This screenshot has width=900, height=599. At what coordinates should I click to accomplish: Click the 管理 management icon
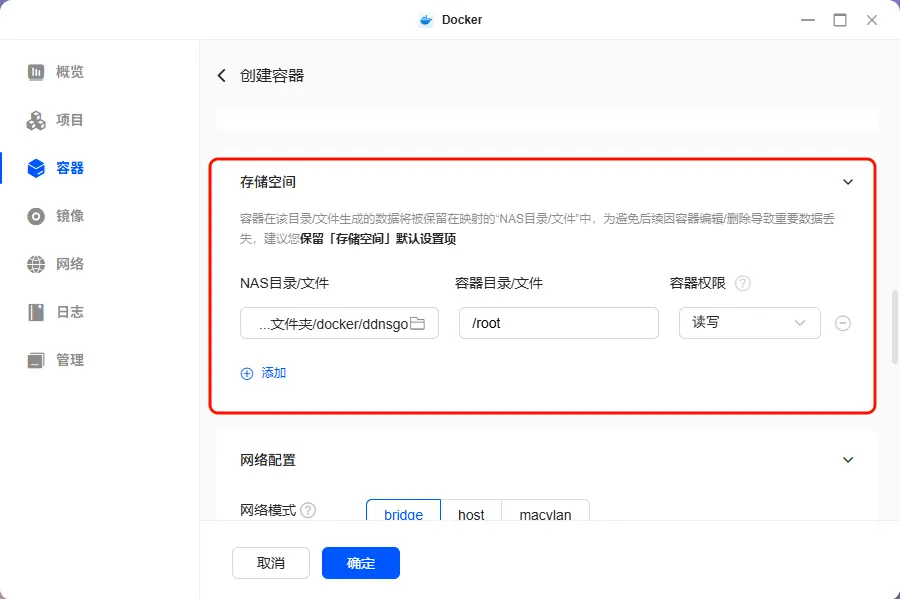[x=36, y=360]
